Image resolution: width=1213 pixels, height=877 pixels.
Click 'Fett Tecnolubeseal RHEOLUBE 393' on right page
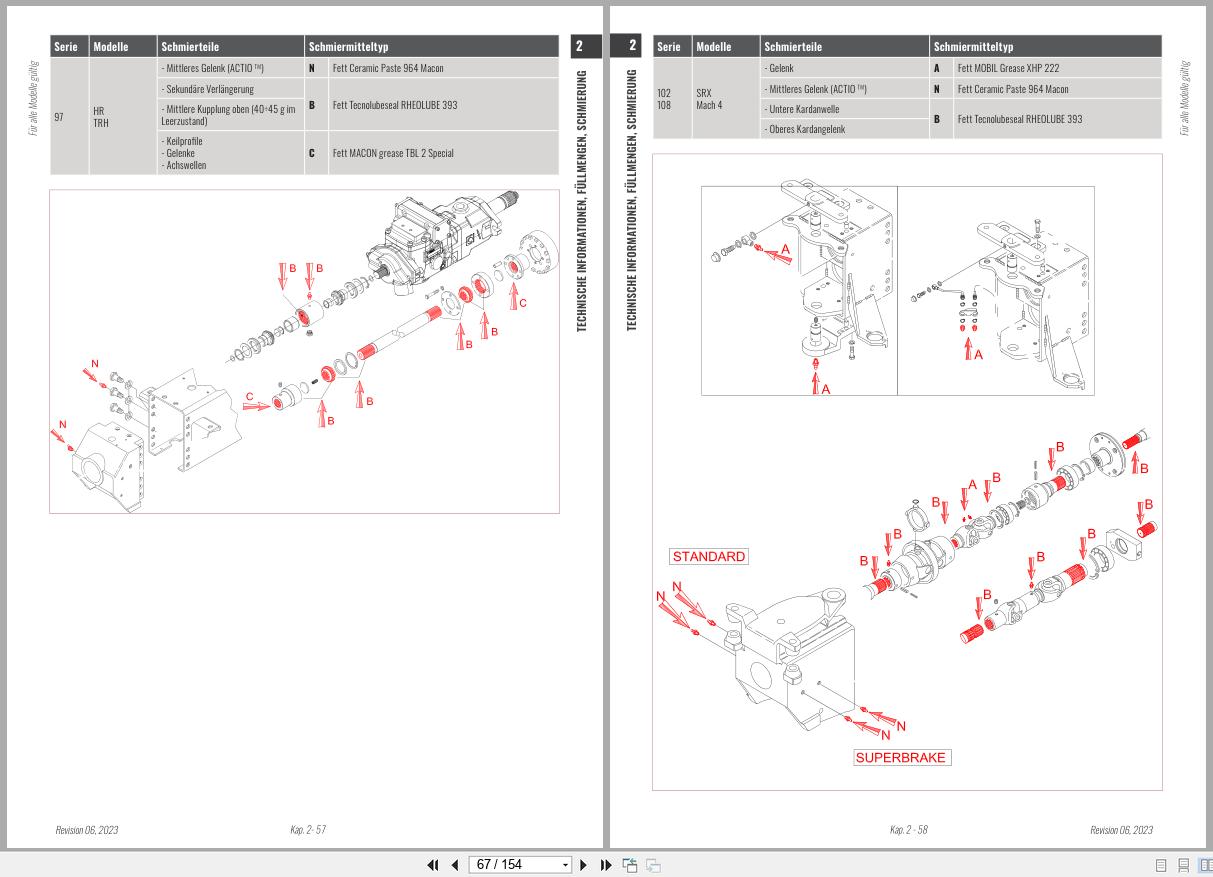(x=1020, y=119)
